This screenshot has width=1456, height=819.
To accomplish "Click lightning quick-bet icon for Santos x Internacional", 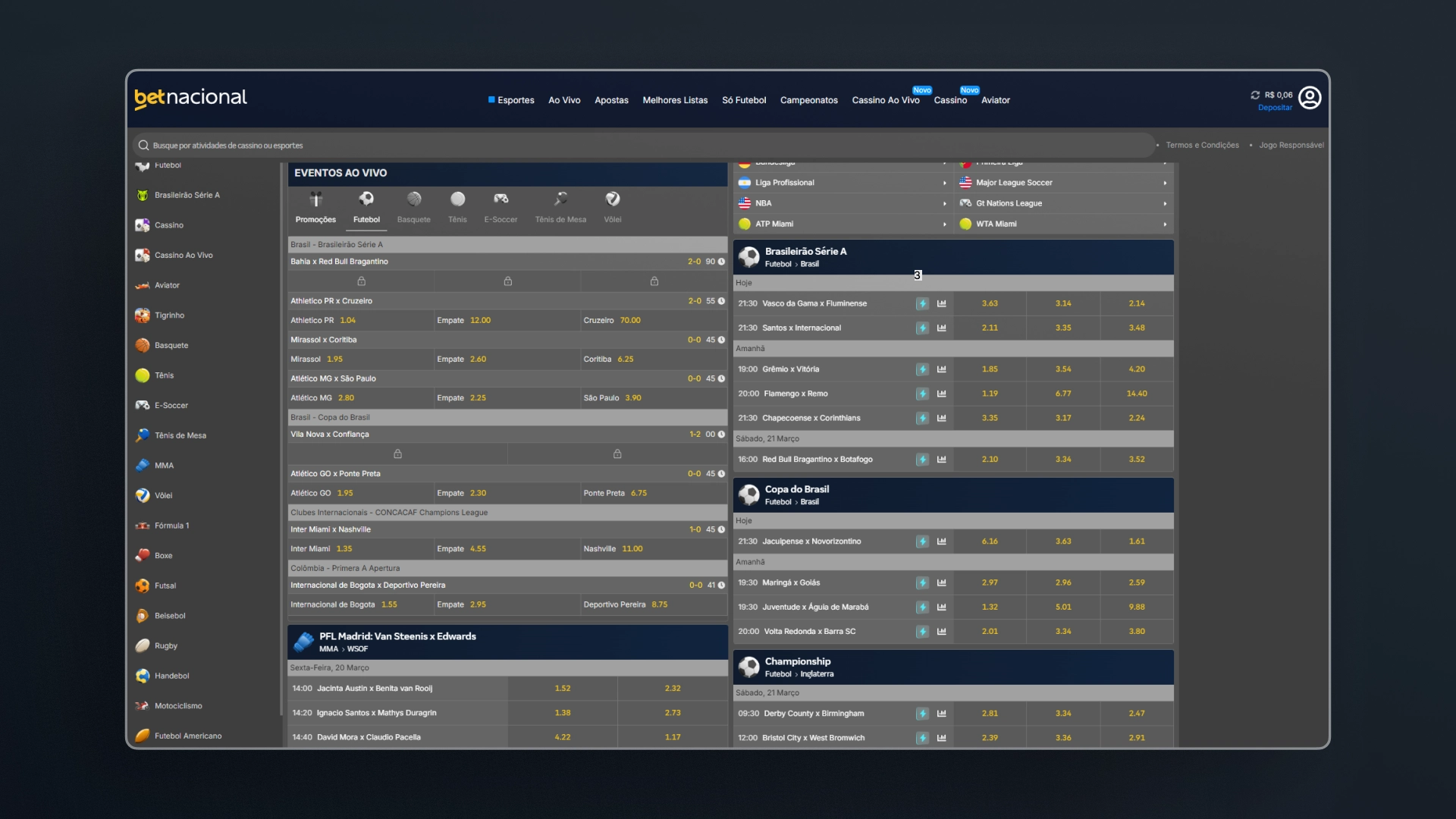I will coord(922,328).
